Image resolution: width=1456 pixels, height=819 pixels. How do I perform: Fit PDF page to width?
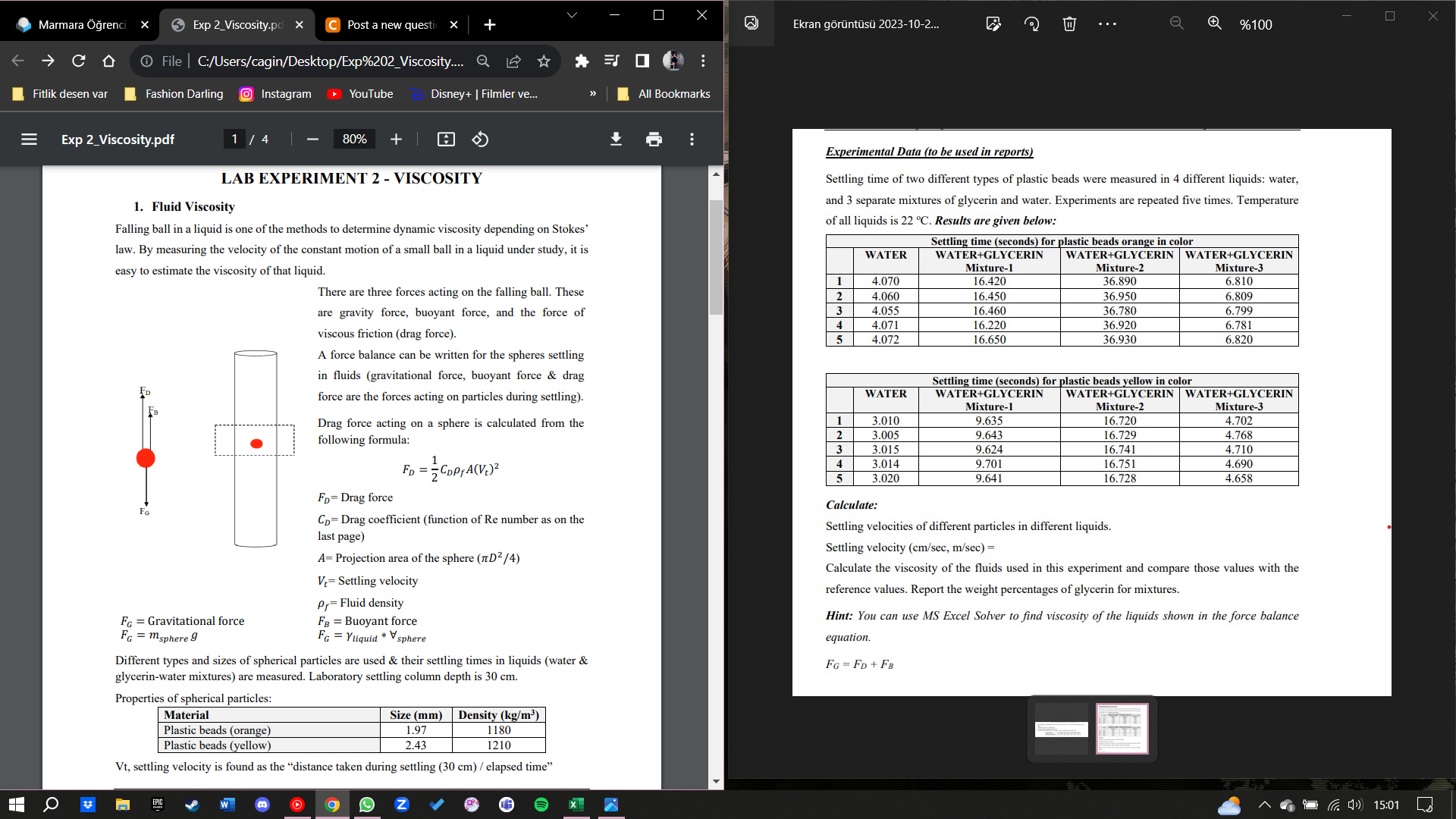coord(446,139)
